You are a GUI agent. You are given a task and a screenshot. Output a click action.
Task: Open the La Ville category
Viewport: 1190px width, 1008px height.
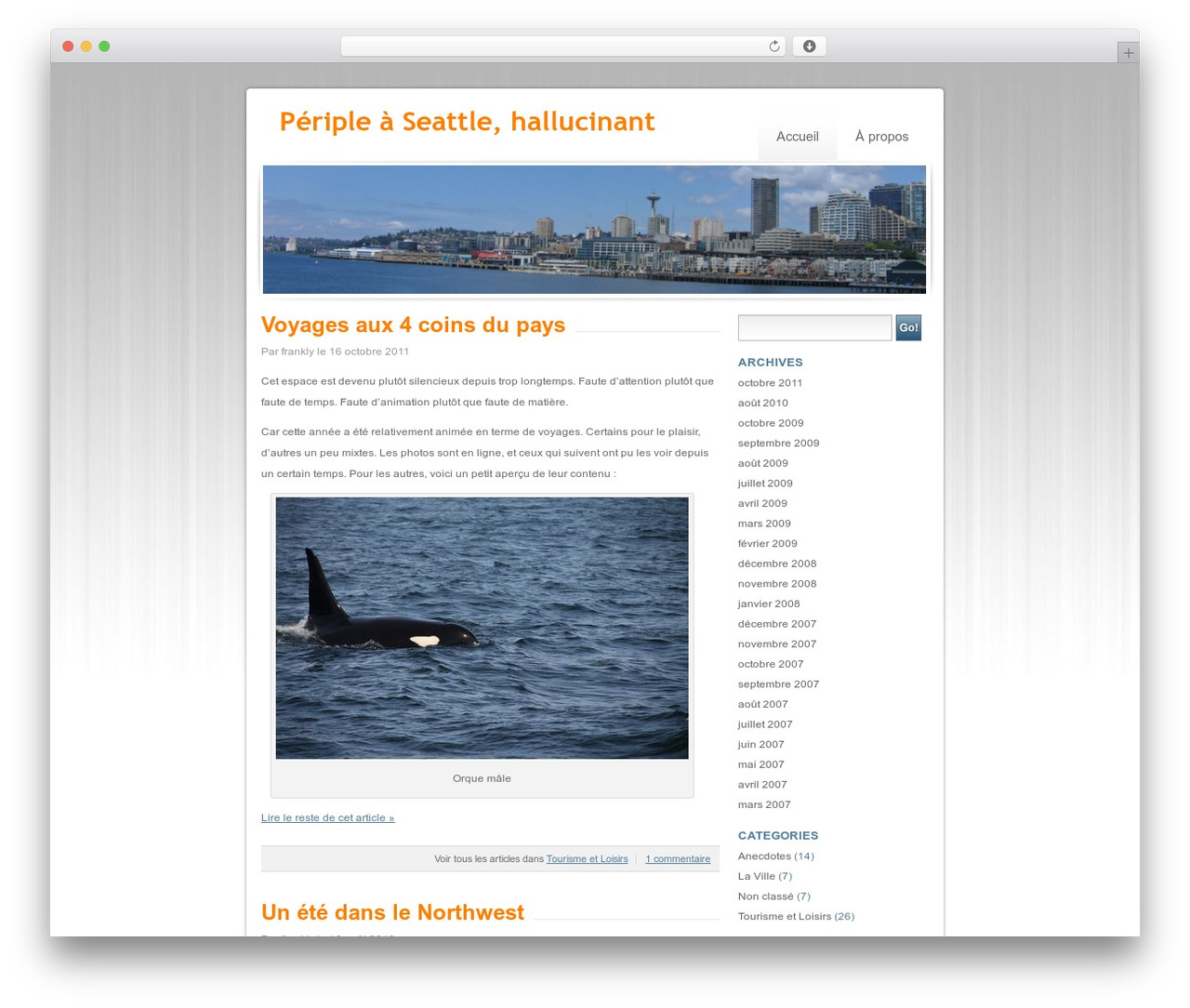coord(756,876)
